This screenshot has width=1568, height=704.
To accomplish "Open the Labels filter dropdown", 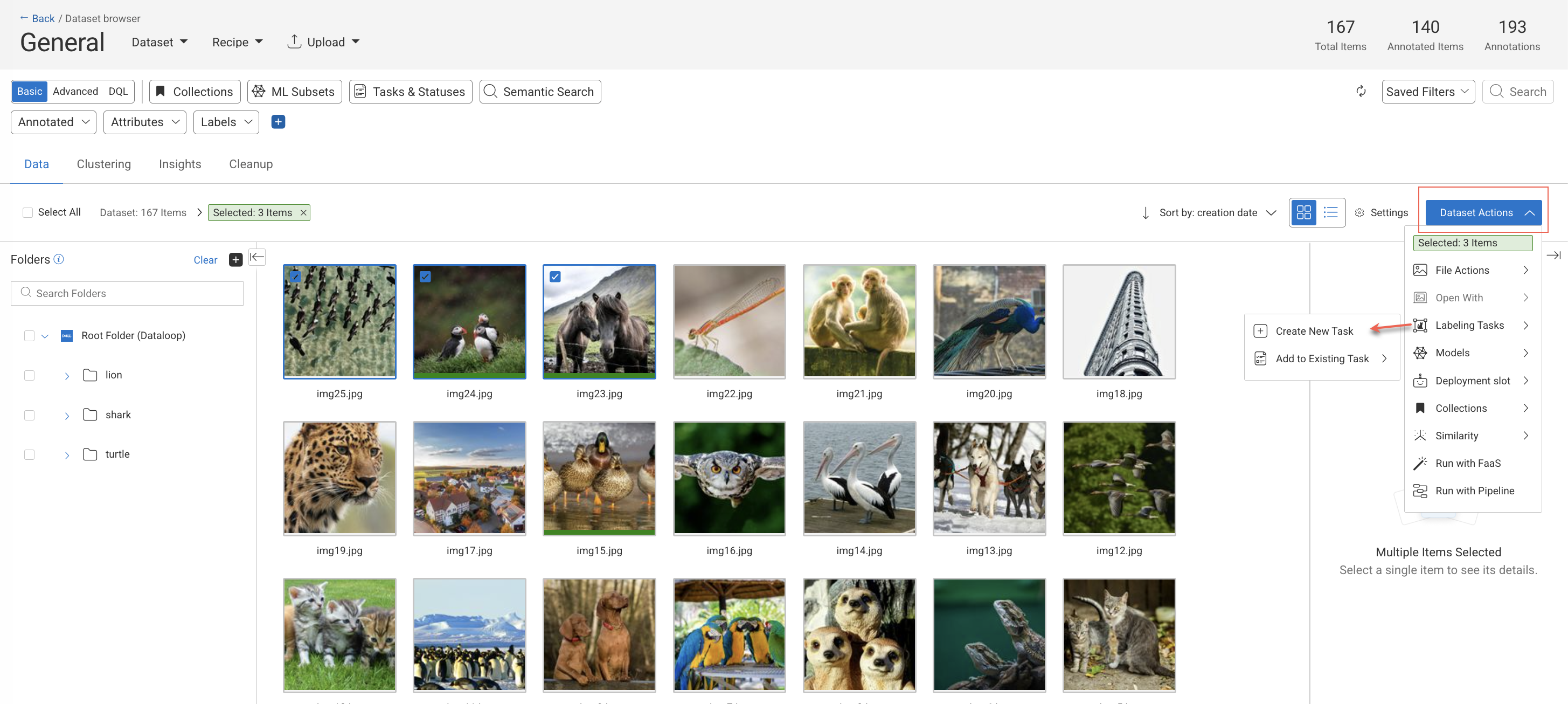I will (x=226, y=122).
